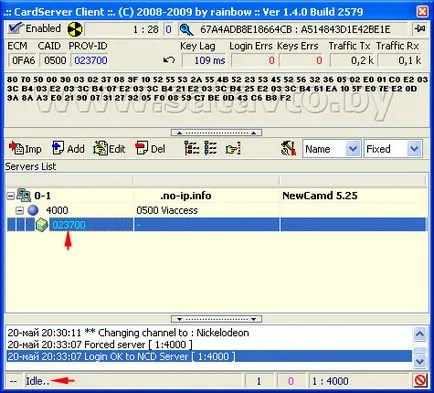Click the server computers icon
434x393 pixels.
[24, 195]
